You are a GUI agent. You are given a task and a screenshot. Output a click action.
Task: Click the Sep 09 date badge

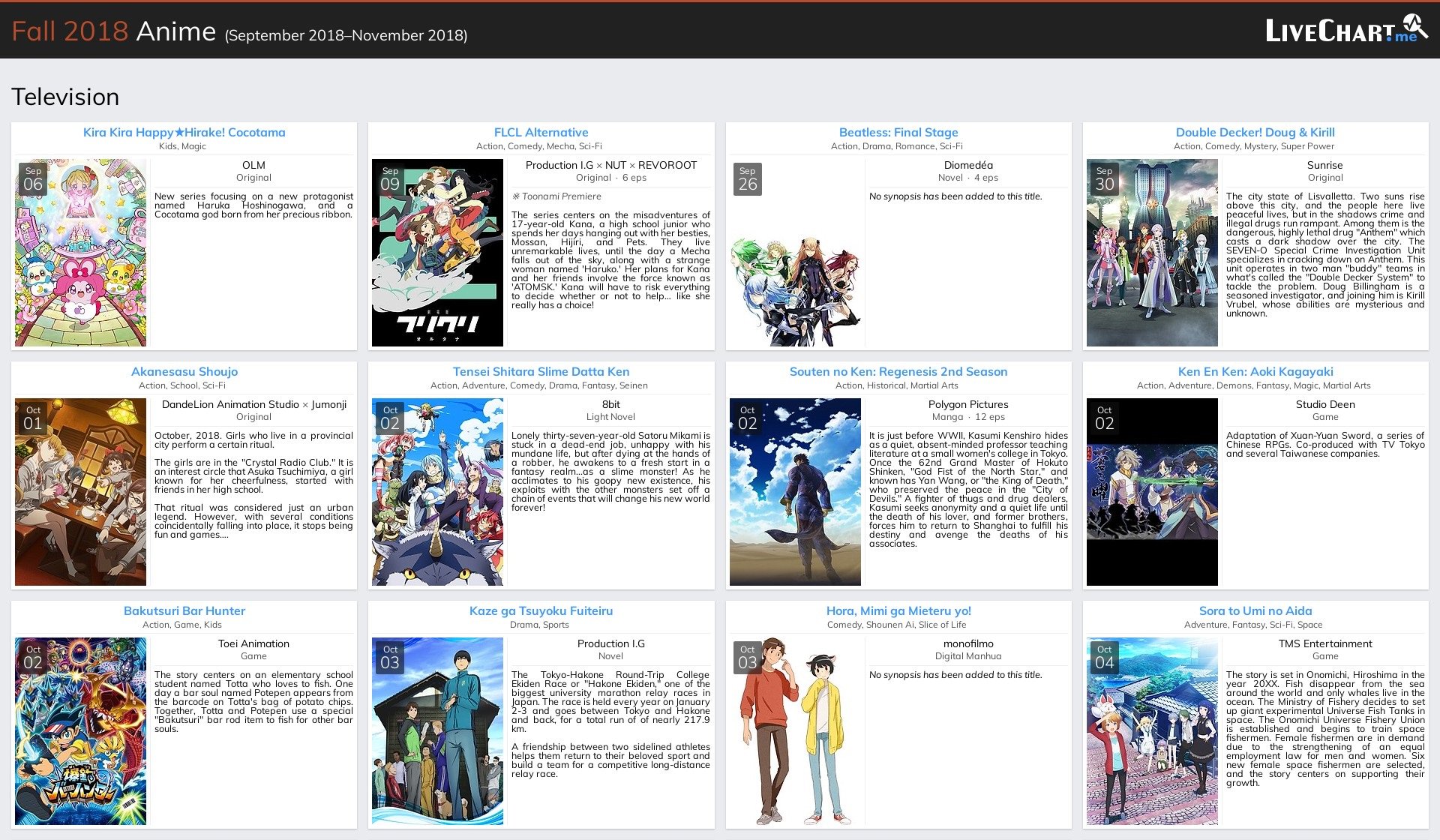(x=390, y=179)
